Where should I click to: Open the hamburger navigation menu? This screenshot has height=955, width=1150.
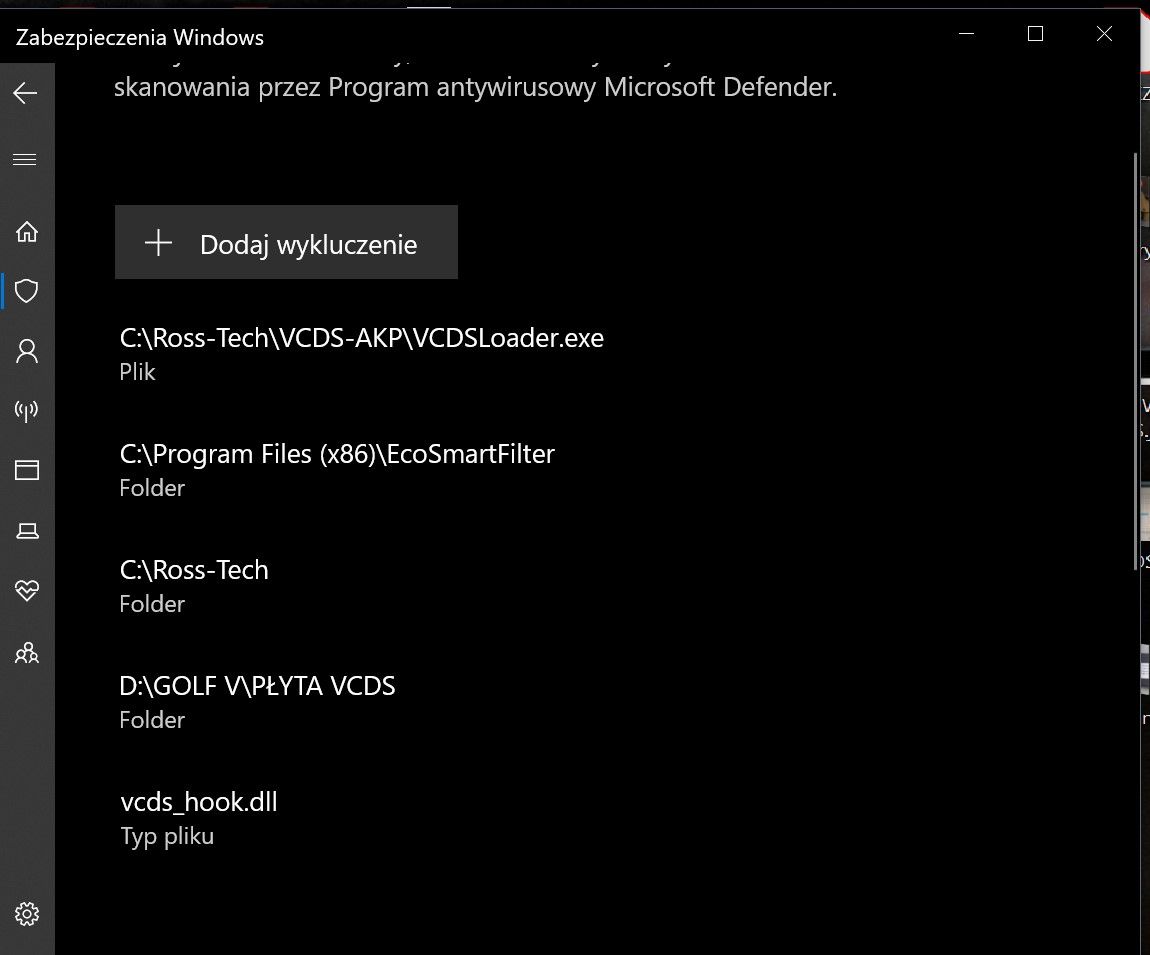coord(25,159)
